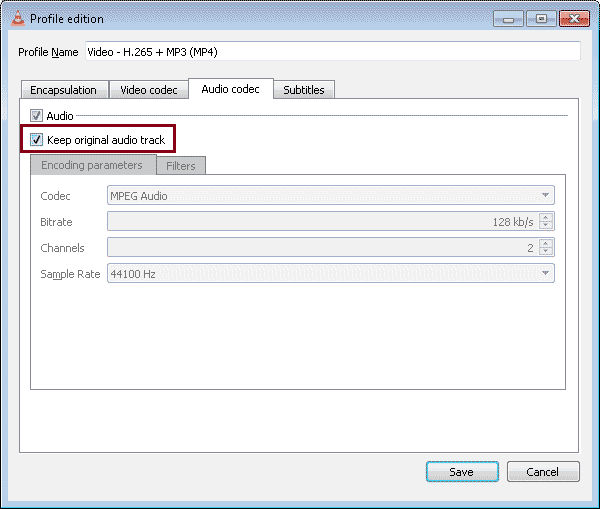Open the Video codec tab
This screenshot has width=600, height=509.
(149, 90)
